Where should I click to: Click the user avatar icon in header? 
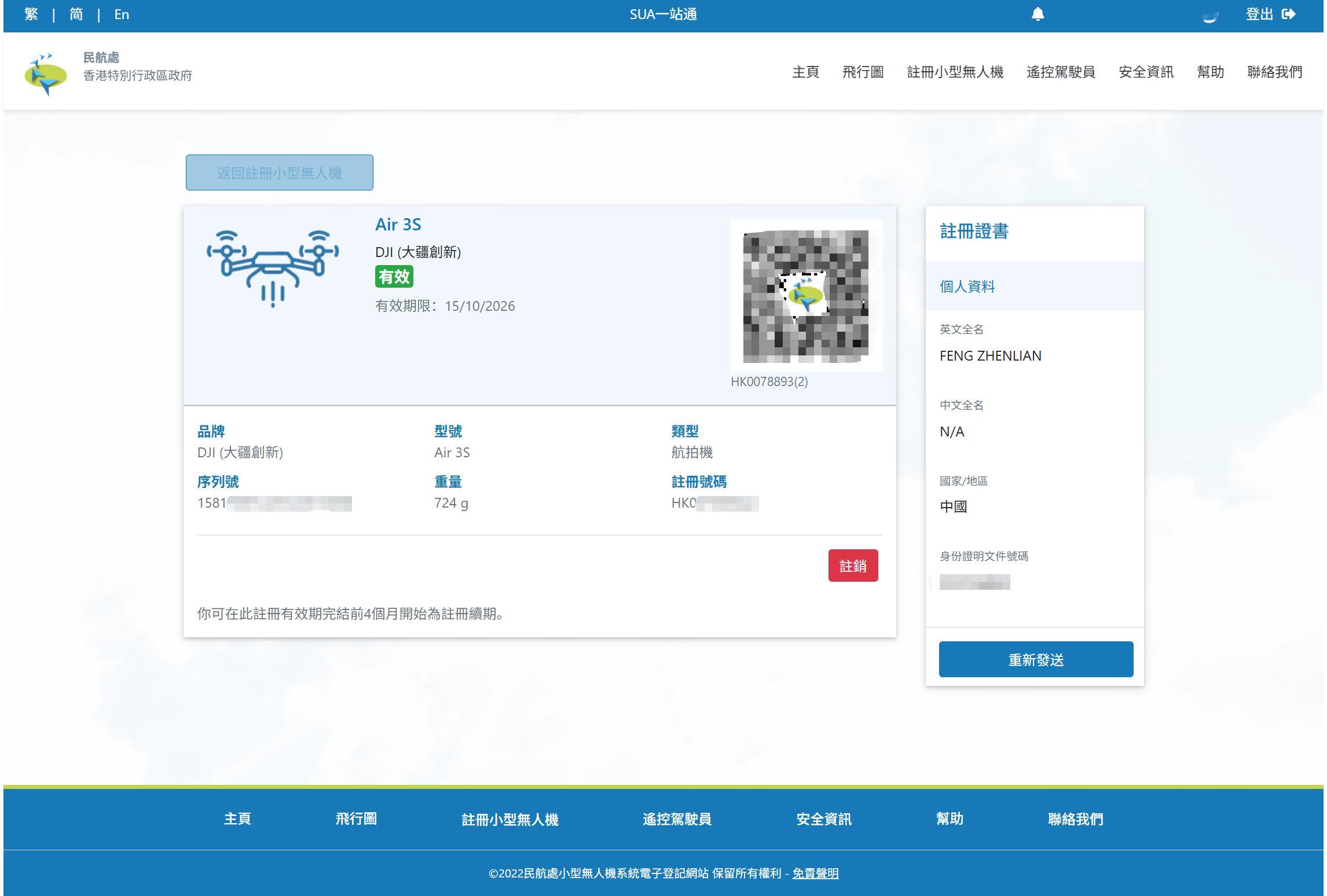pos(1210,16)
